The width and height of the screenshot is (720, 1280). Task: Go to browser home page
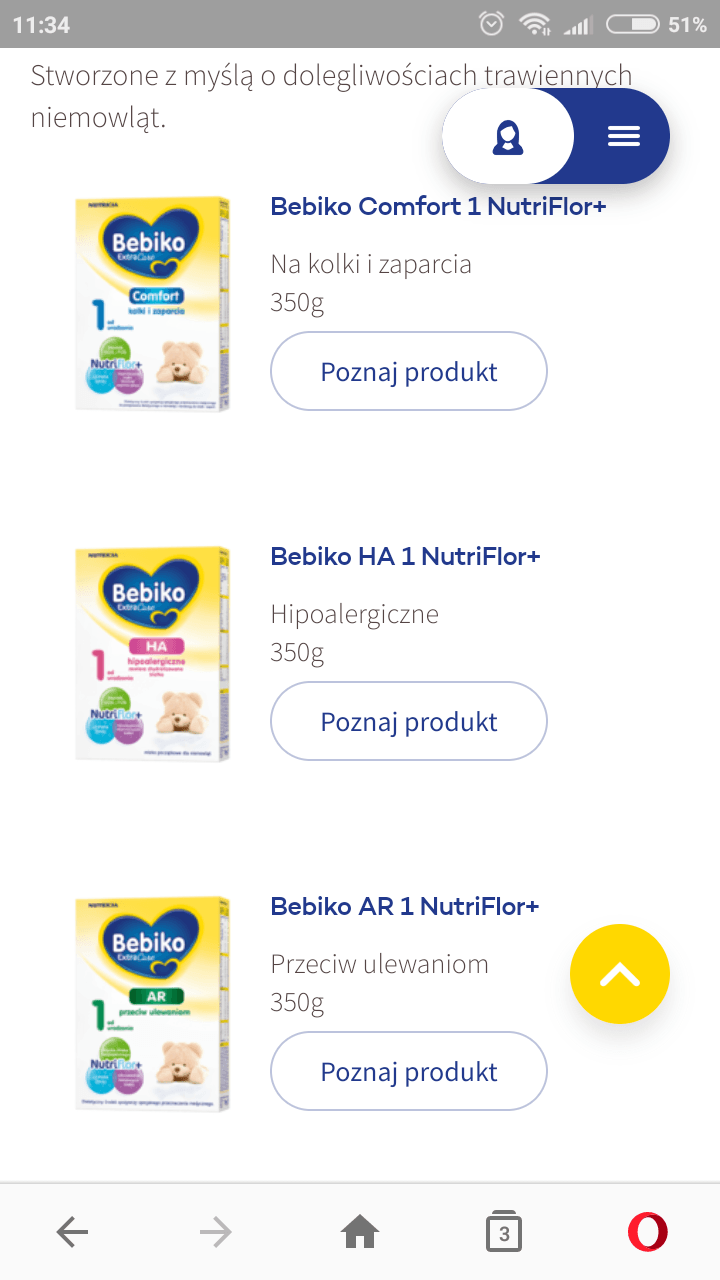pos(360,1233)
